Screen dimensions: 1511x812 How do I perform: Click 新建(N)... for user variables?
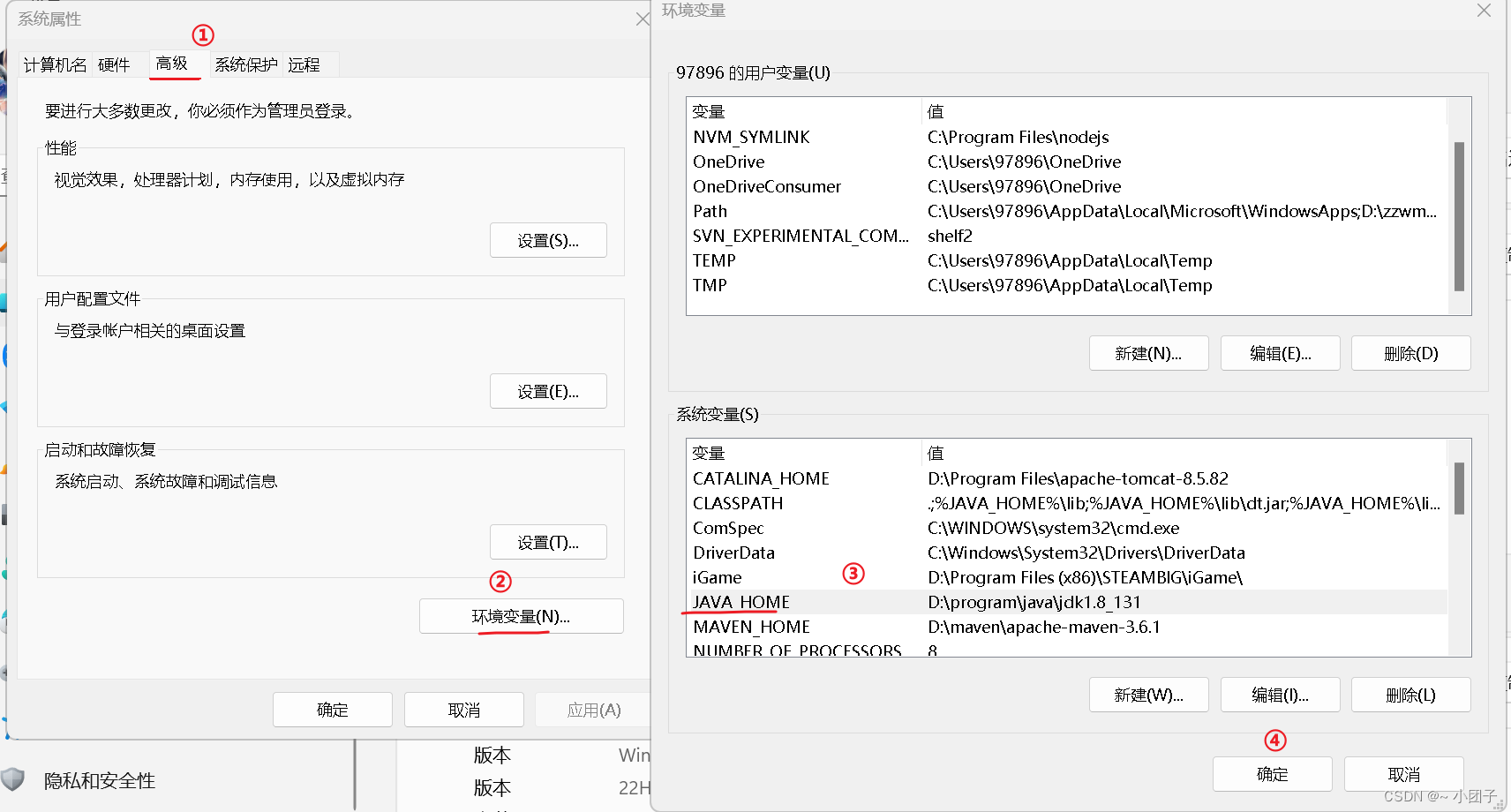(1148, 353)
